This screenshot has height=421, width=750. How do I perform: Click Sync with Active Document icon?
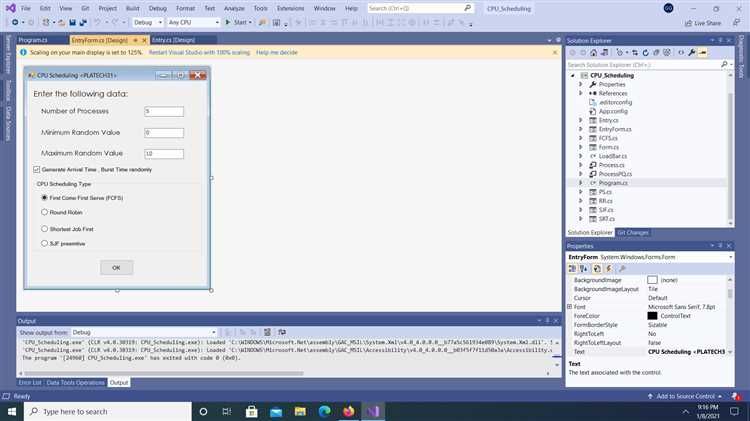coord(635,53)
